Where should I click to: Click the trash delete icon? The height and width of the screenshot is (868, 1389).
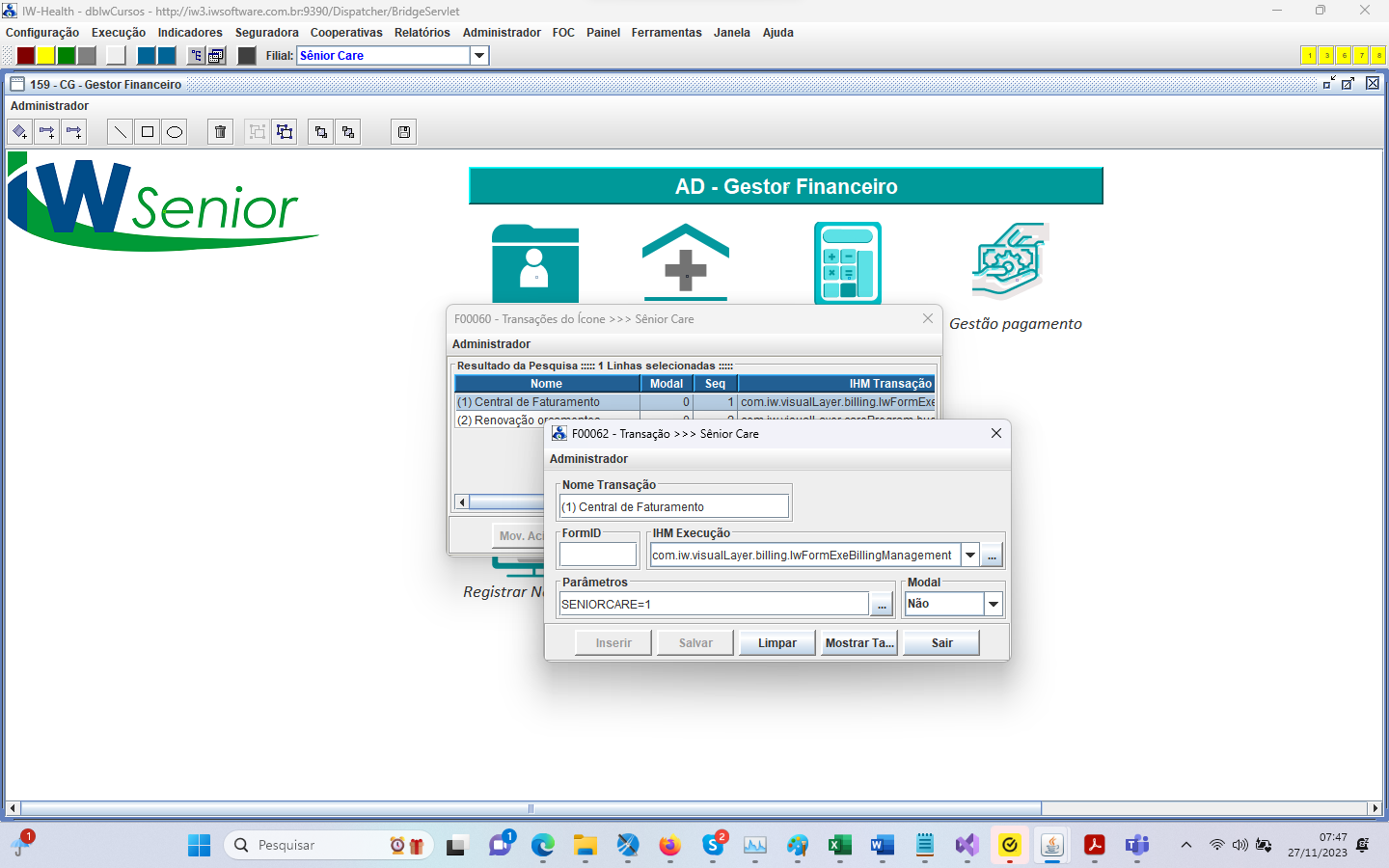pos(219,131)
